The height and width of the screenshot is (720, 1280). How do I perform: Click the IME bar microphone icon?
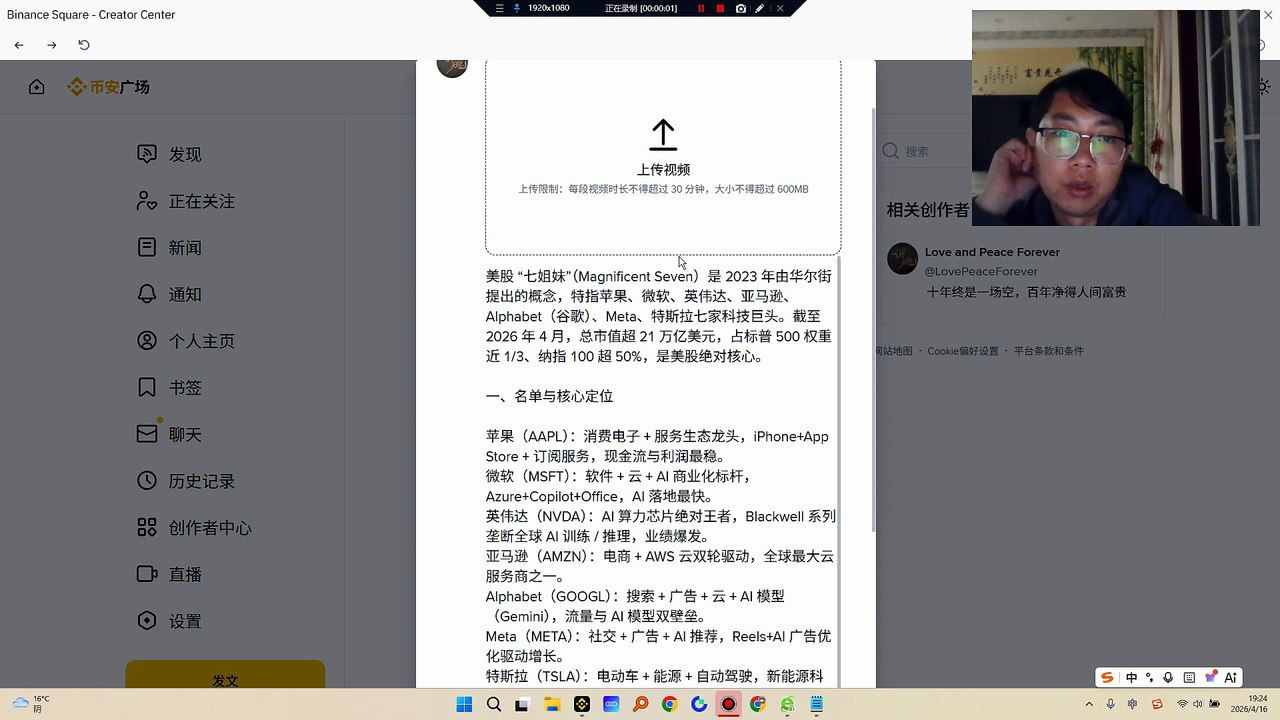pyautogui.click(x=1168, y=677)
